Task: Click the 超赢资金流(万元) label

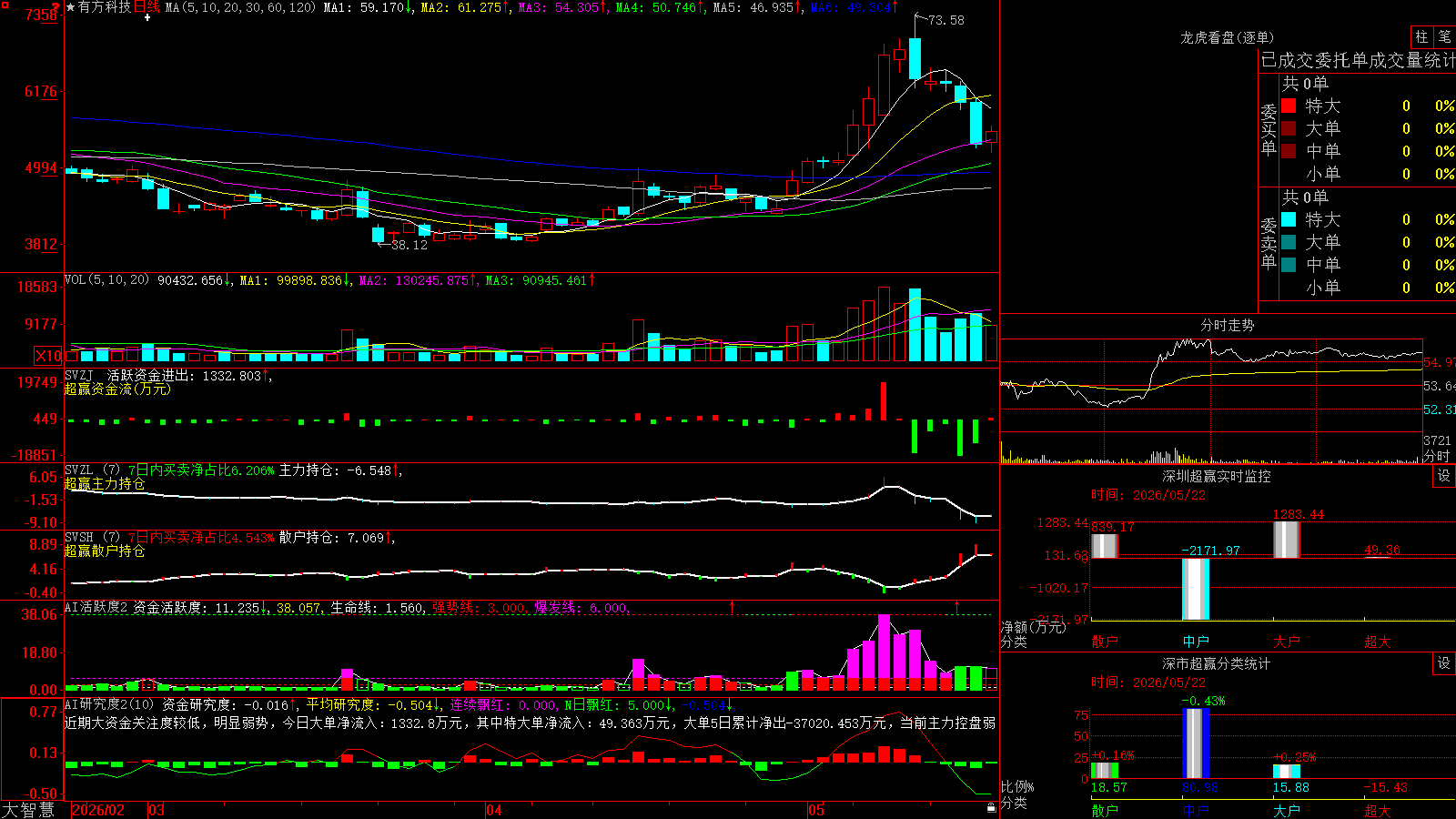Action: pyautogui.click(x=117, y=389)
